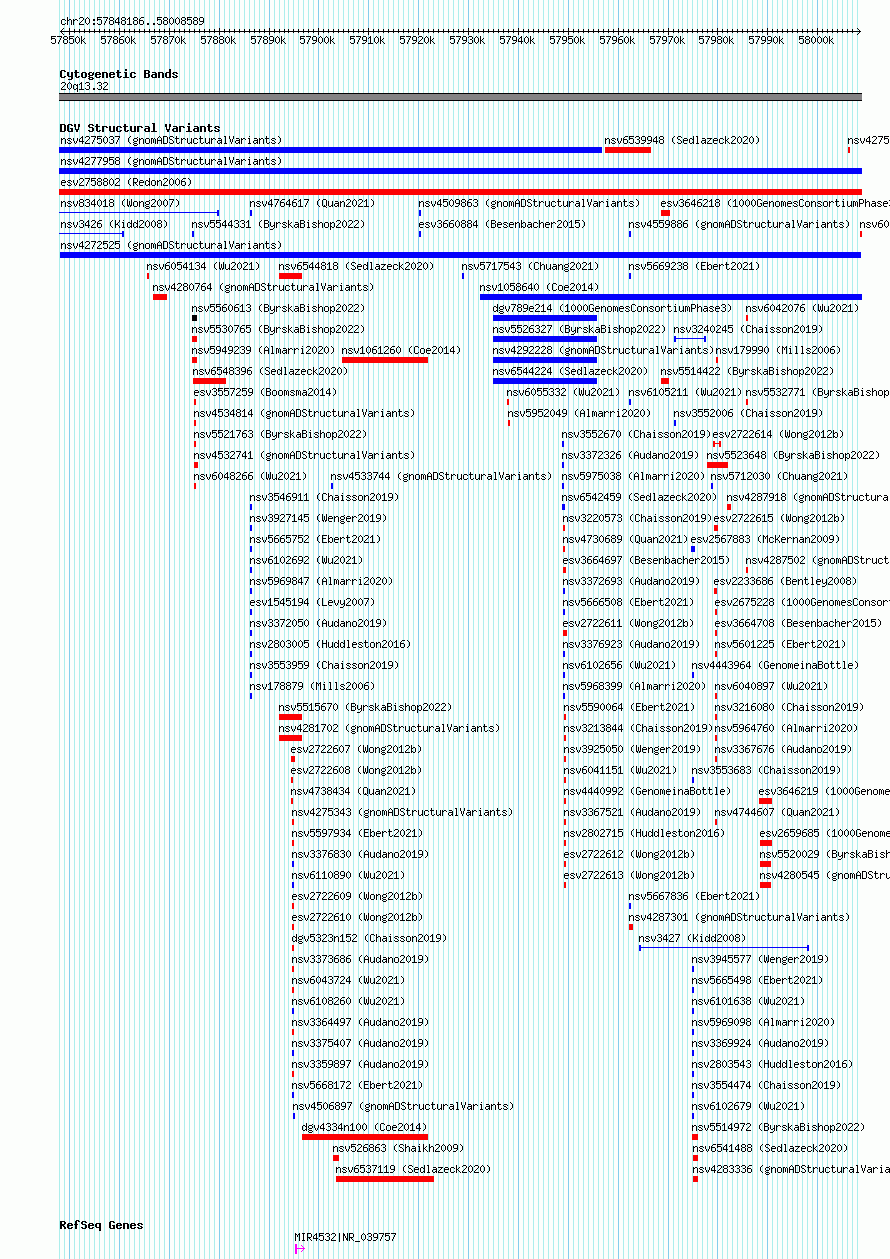The height and width of the screenshot is (1259, 890).
Task: Open the RefSeq Genes track title
Action: coord(101,1225)
